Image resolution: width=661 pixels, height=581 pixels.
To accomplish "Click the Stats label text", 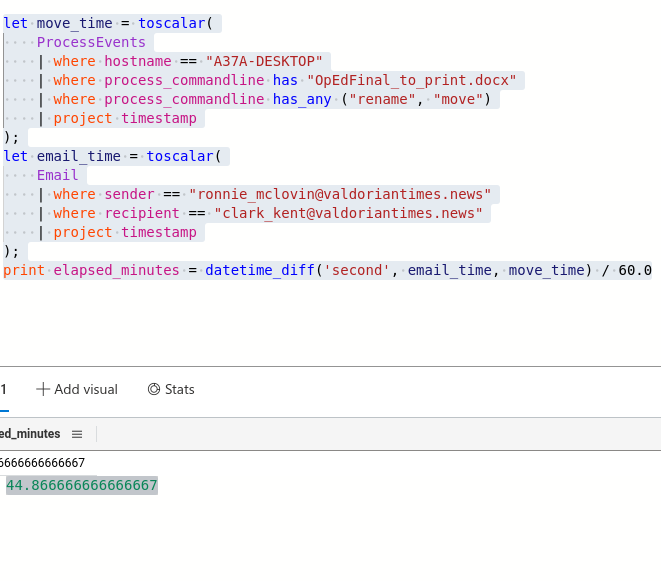I will click(180, 390).
